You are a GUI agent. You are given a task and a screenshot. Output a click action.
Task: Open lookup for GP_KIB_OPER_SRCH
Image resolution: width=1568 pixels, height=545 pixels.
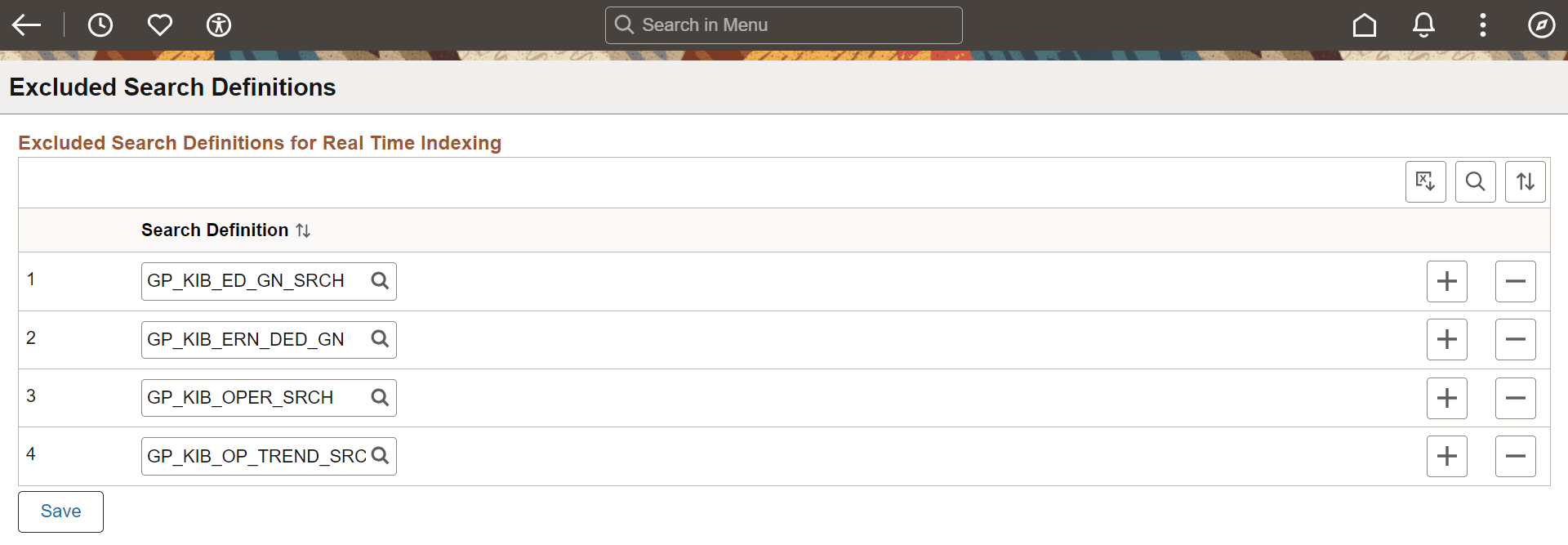[380, 397]
